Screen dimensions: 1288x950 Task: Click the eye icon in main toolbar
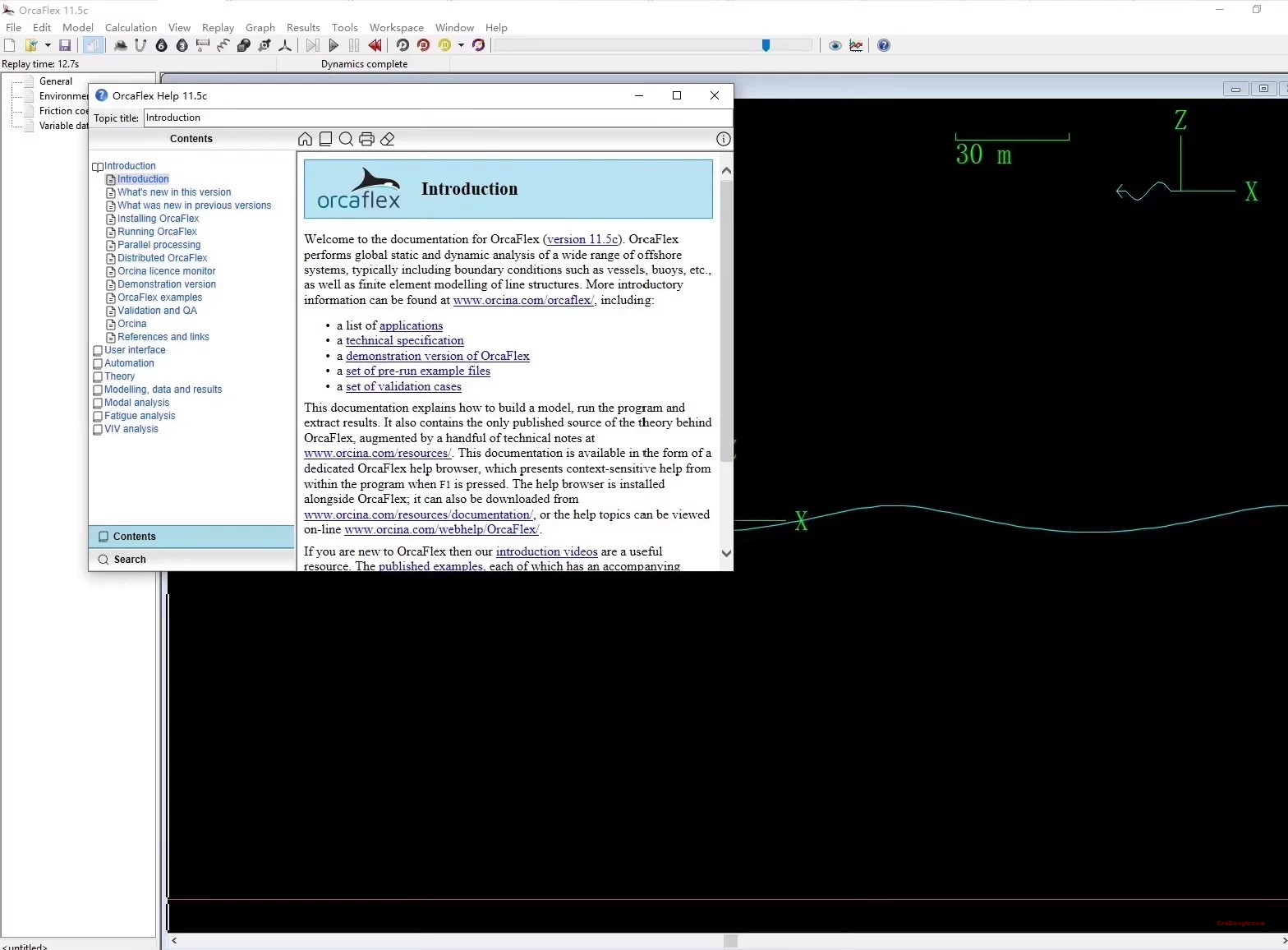pos(835,45)
